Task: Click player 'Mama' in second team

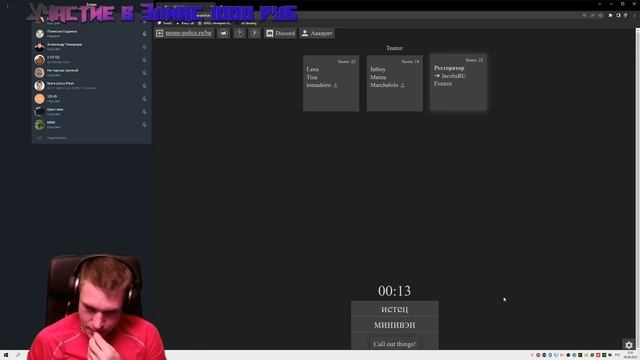Action: (378, 77)
